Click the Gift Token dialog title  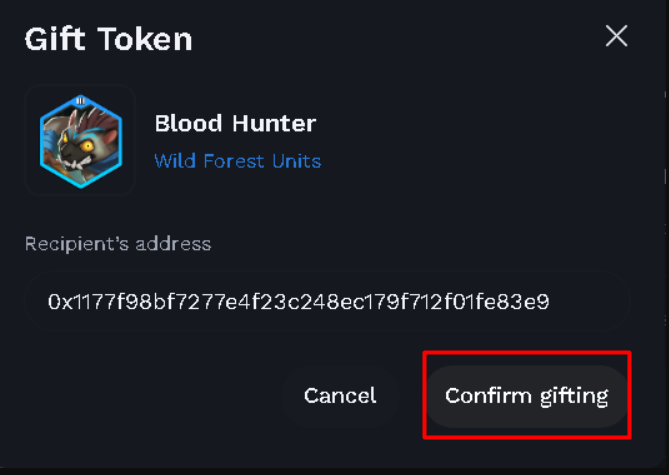click(108, 39)
